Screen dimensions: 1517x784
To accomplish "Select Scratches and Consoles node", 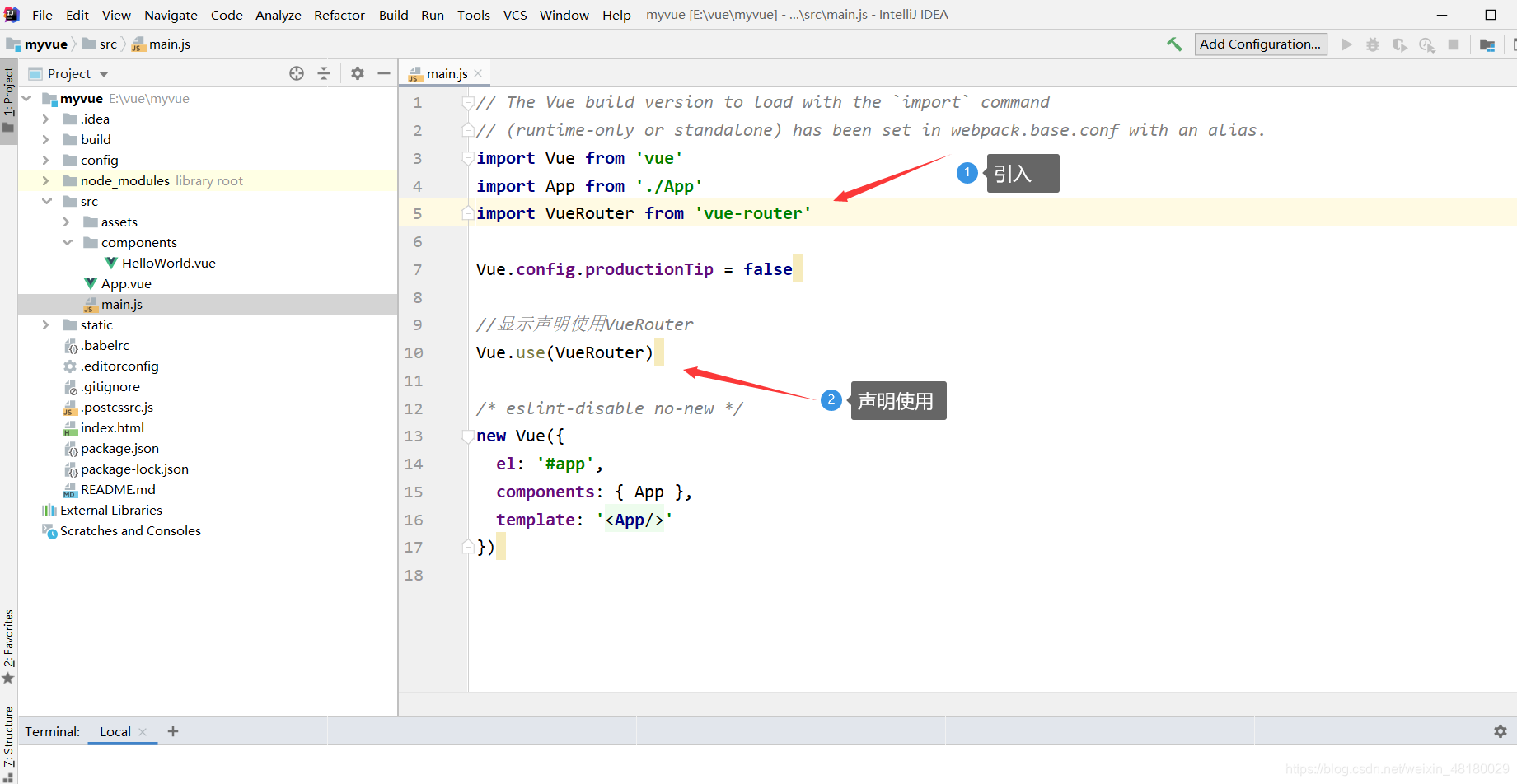I will (x=130, y=530).
